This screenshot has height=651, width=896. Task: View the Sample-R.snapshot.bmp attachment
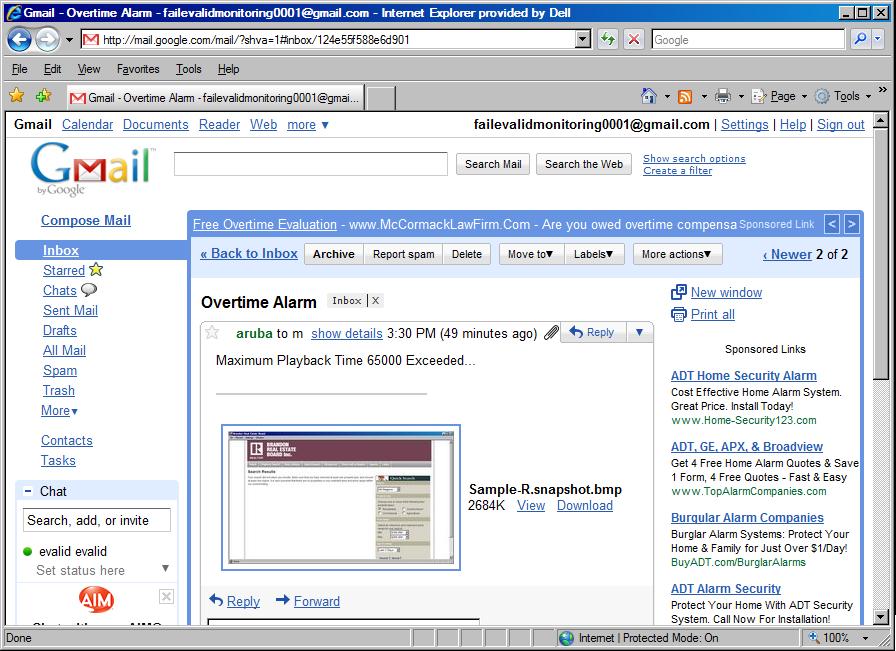coord(531,505)
